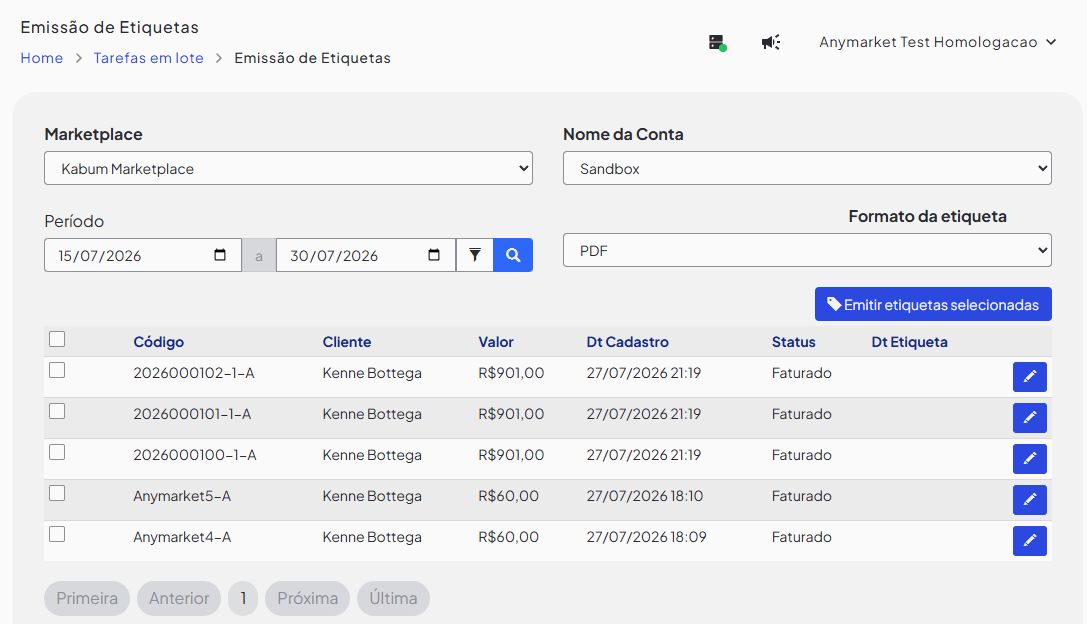Click the Próxima pagination button
Viewport: 1087px width, 624px height.
click(x=308, y=598)
